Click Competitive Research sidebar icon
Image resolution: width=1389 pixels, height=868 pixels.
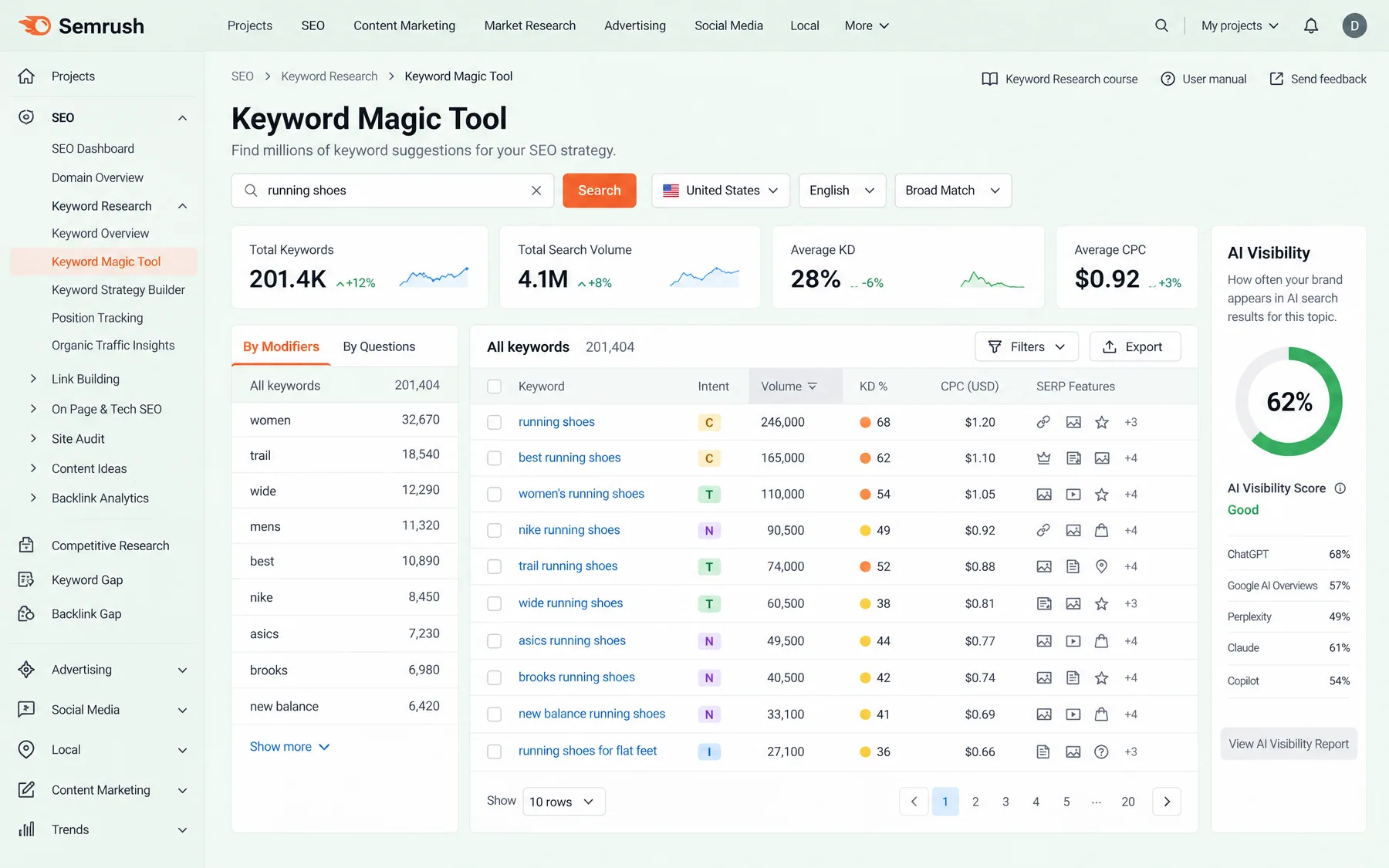pos(26,545)
